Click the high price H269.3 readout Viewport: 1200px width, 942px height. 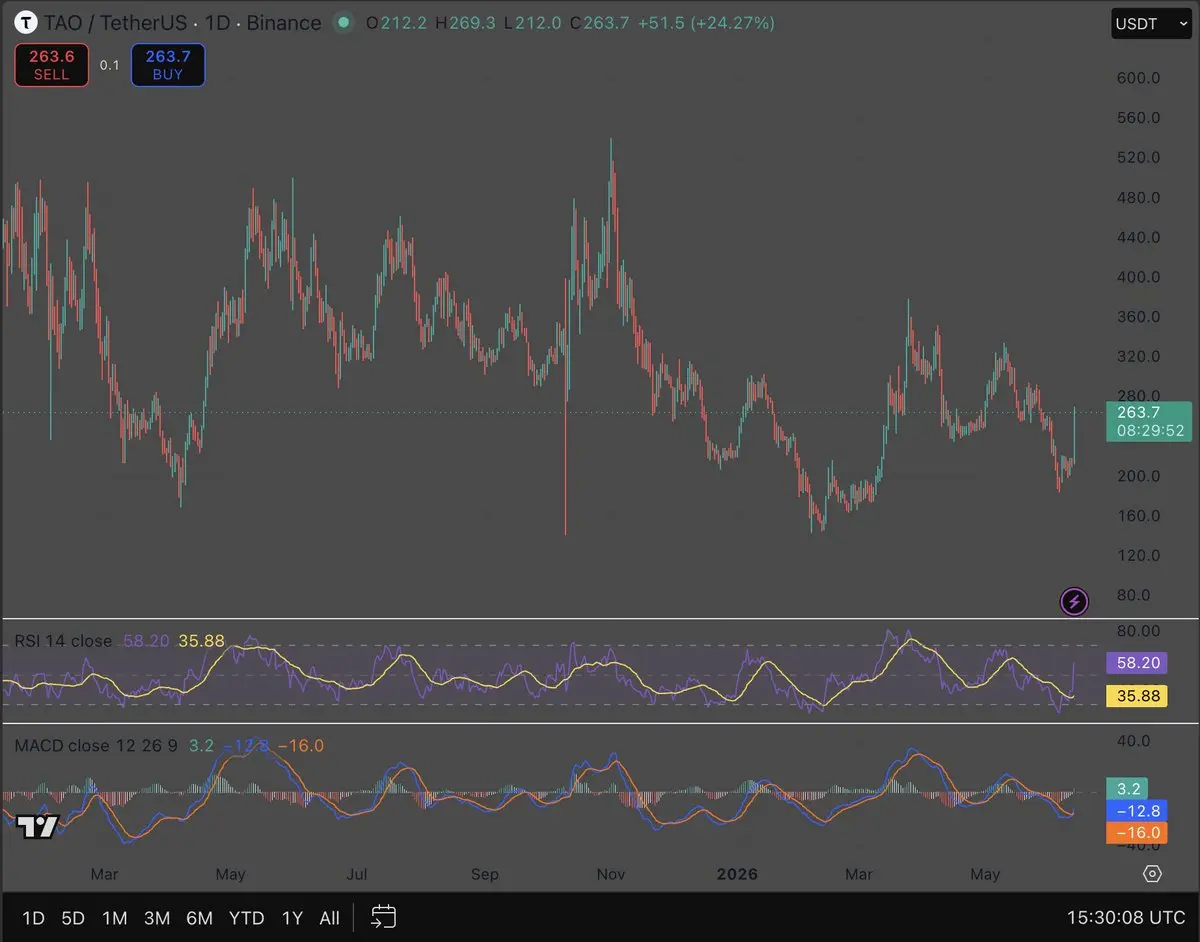pyautogui.click(x=465, y=22)
